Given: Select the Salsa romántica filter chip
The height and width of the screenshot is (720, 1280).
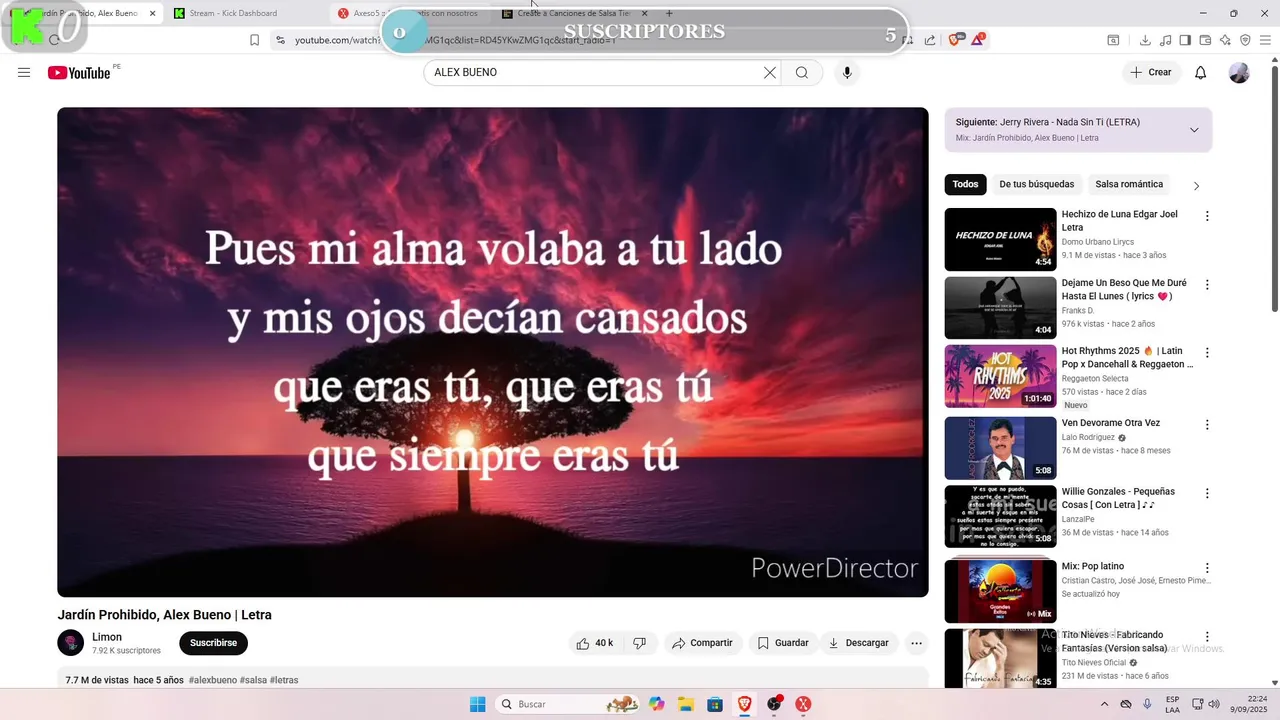Looking at the screenshot, I should (x=1129, y=184).
